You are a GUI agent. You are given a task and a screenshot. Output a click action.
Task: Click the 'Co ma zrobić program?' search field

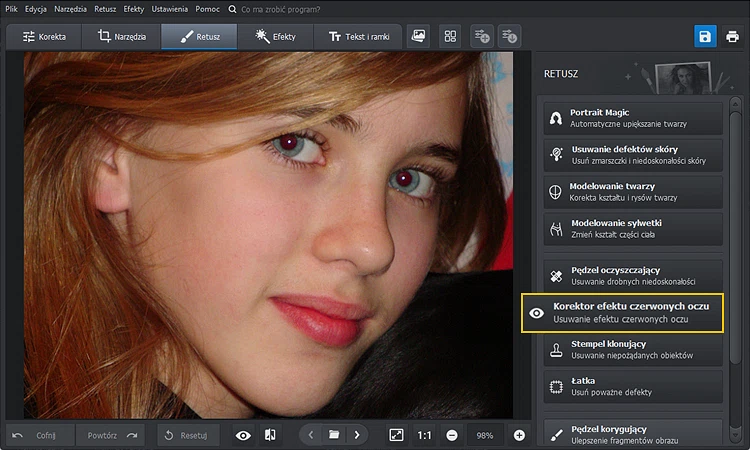pos(280,9)
